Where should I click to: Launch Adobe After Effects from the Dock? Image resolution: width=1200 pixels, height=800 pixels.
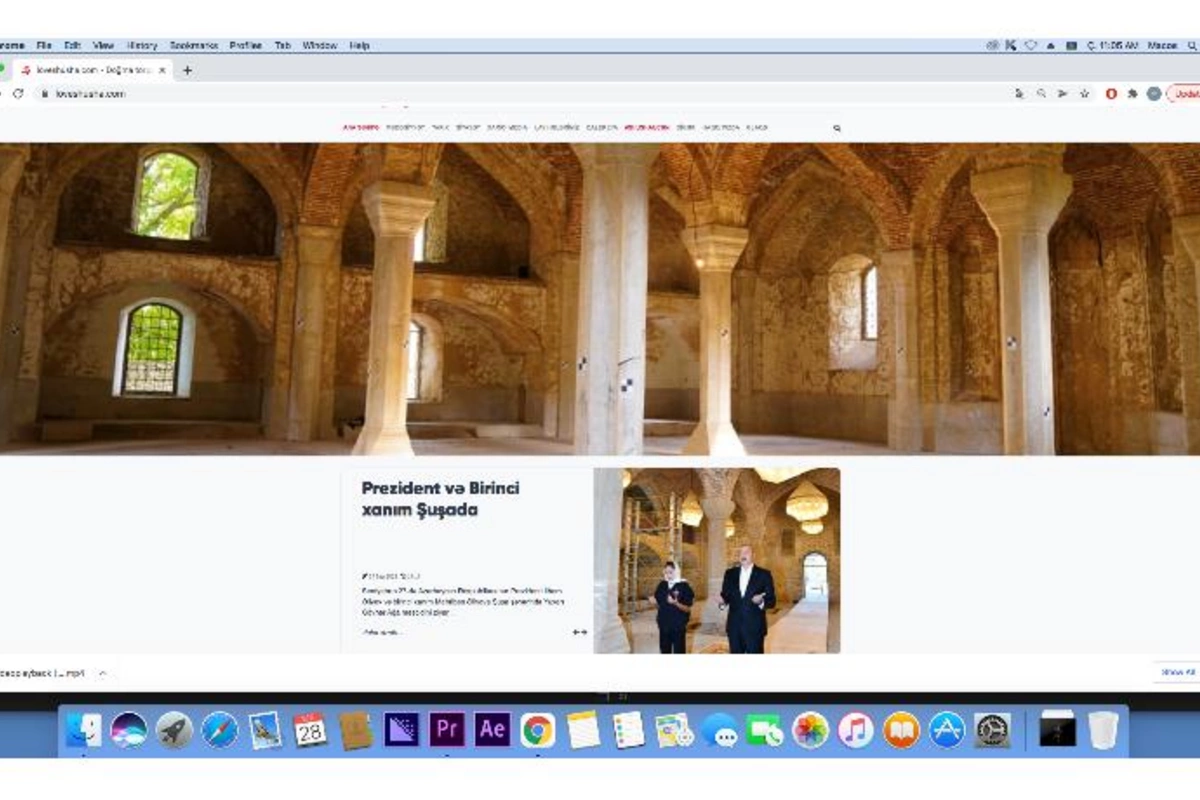(x=492, y=730)
